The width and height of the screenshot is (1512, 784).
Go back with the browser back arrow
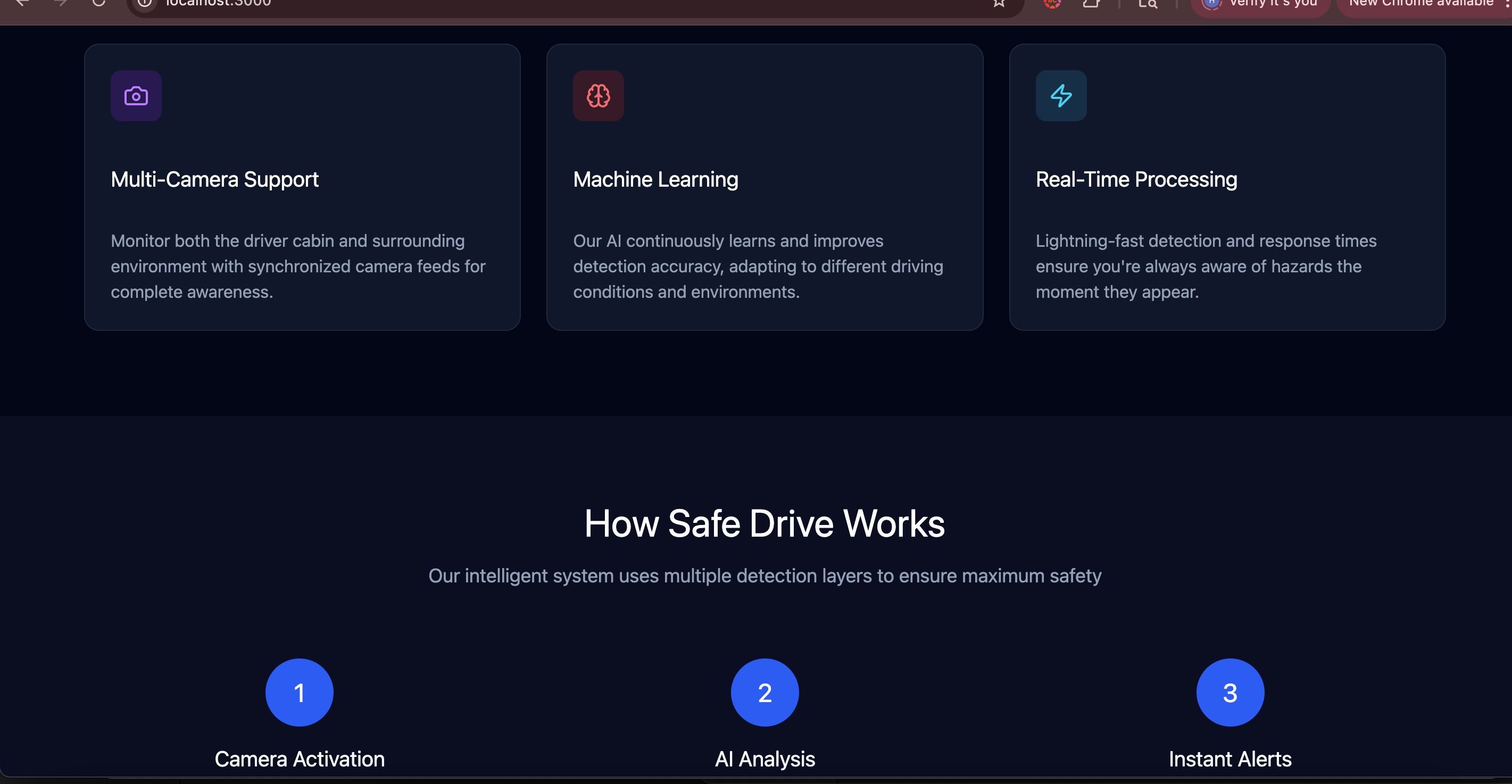coord(22,4)
